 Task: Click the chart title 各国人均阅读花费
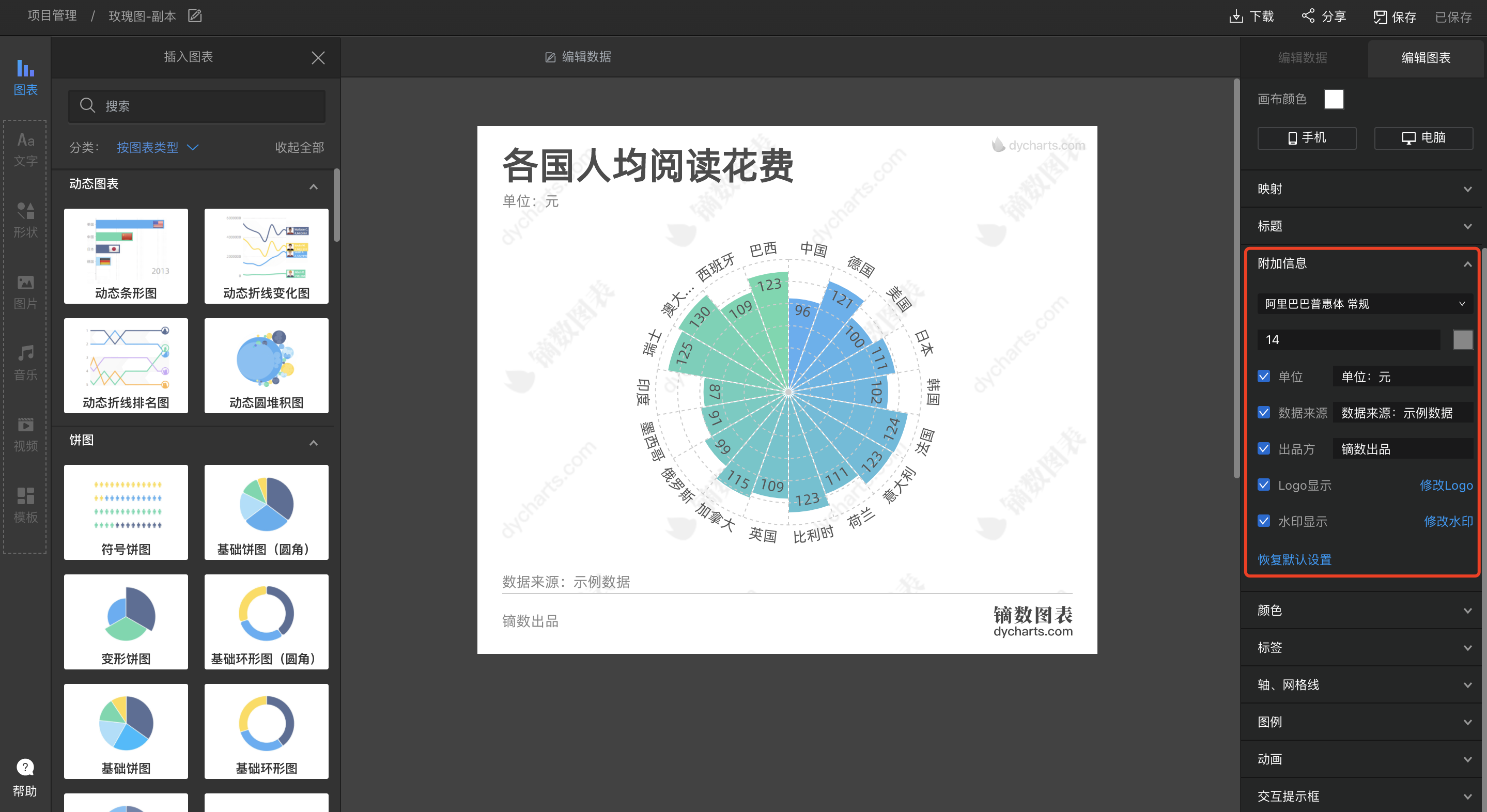[x=648, y=166]
